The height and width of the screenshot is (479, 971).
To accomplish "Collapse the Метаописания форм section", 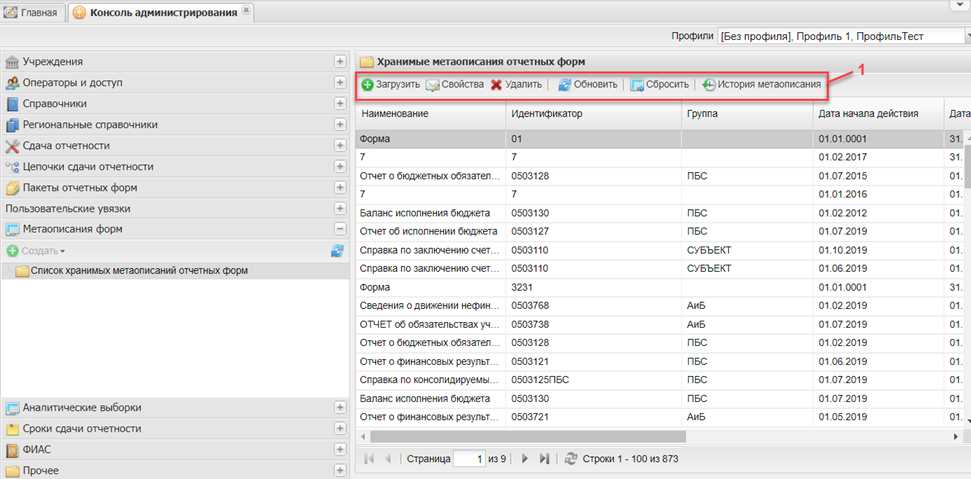I will pos(340,229).
